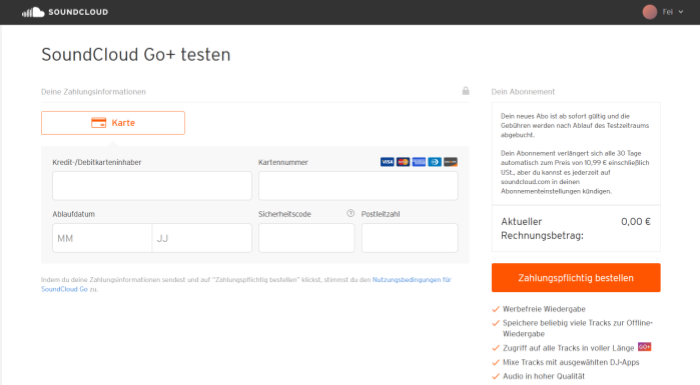700x385 pixels.
Task: Click the GO+ badge icon
Action: coord(644,347)
